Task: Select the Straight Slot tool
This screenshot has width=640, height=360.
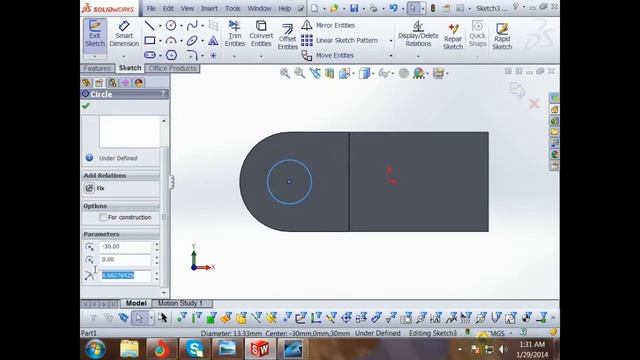Action: pos(150,55)
